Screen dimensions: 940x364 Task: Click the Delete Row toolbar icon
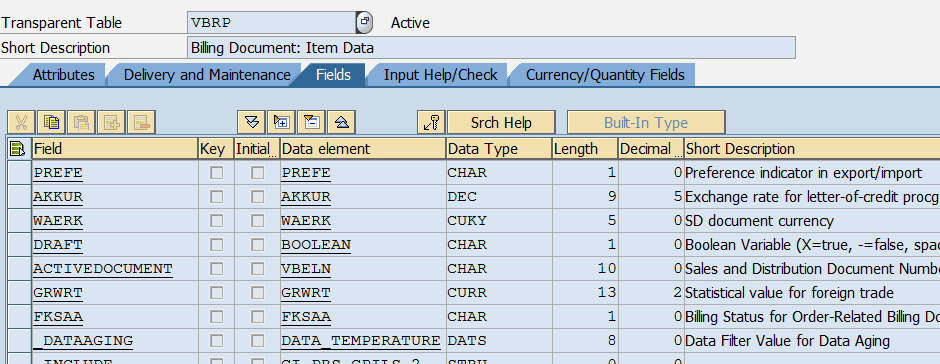tap(141, 122)
